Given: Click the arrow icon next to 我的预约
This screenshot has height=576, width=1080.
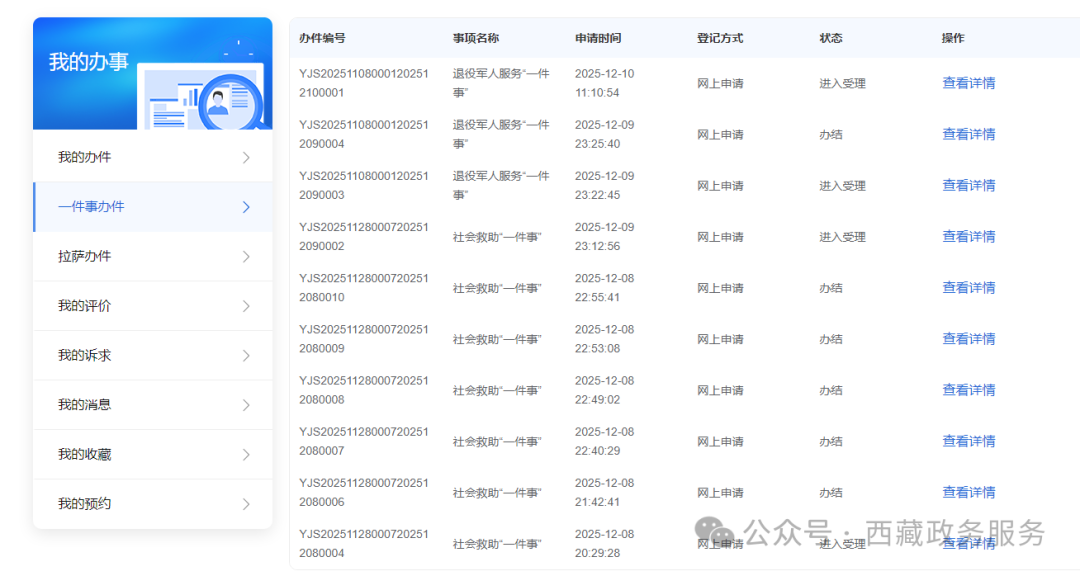Looking at the screenshot, I should coord(246,504).
